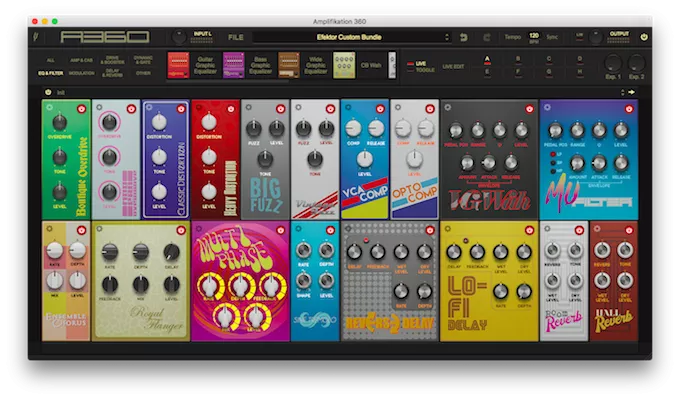The image size is (680, 400).
Task: Click the top-left corner icon on Ensemble Chorus
Action: pos(49,229)
